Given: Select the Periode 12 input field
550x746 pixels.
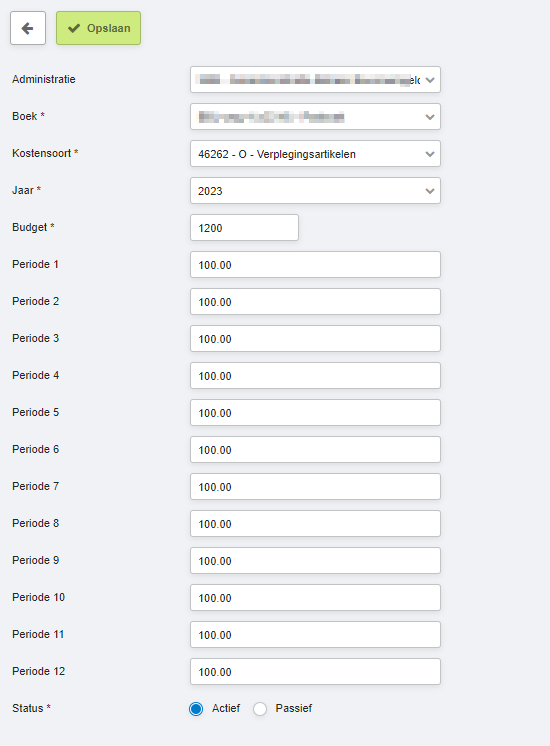Looking at the screenshot, I should pyautogui.click(x=315, y=672).
